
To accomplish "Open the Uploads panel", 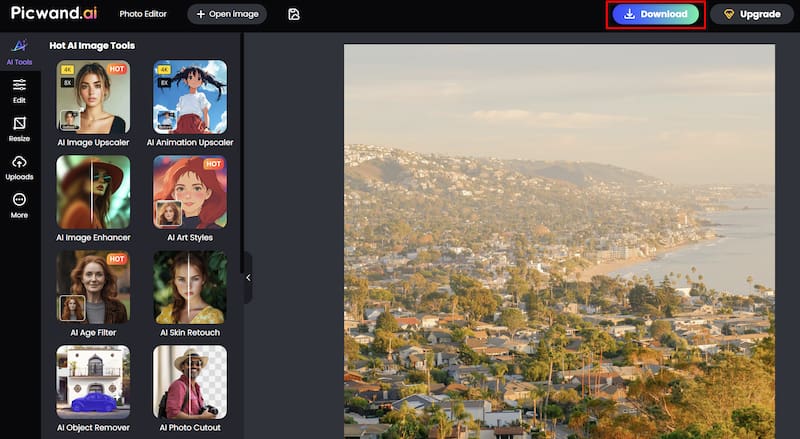I will (x=19, y=167).
